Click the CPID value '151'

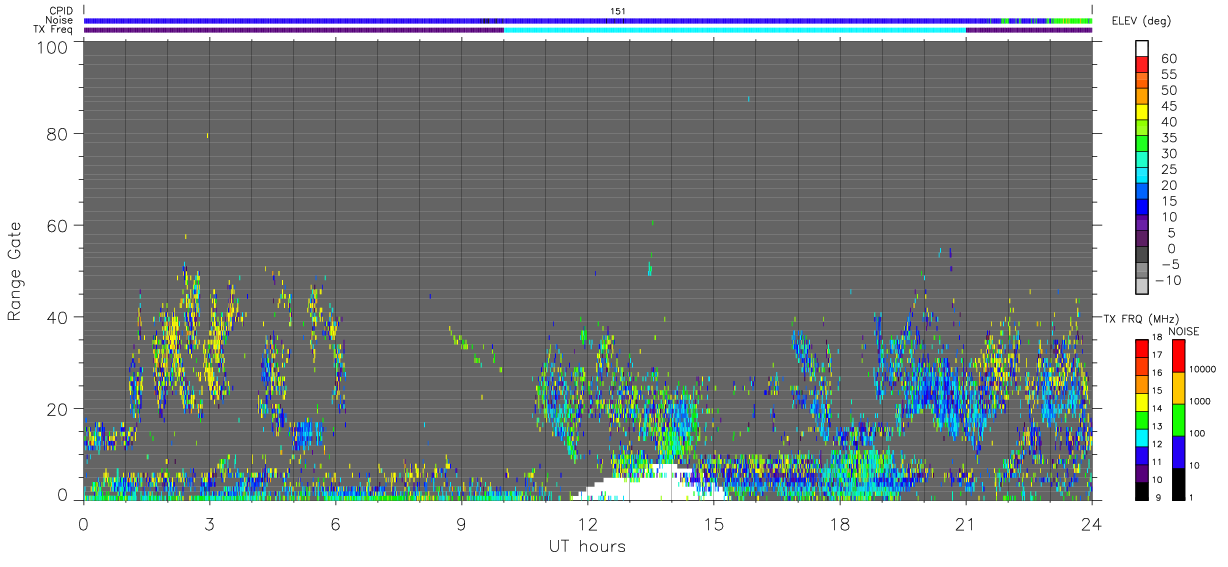(x=618, y=11)
